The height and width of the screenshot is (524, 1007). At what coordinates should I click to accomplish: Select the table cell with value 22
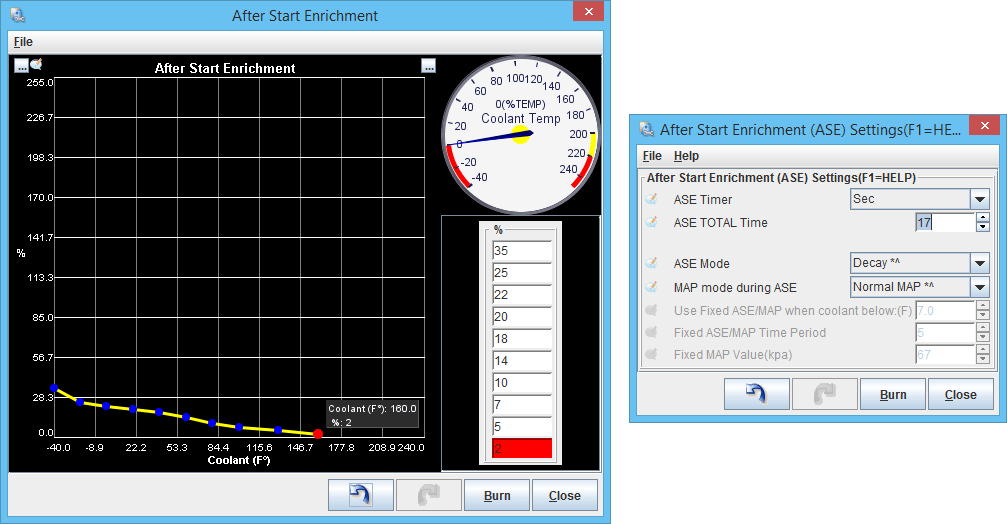click(522, 294)
